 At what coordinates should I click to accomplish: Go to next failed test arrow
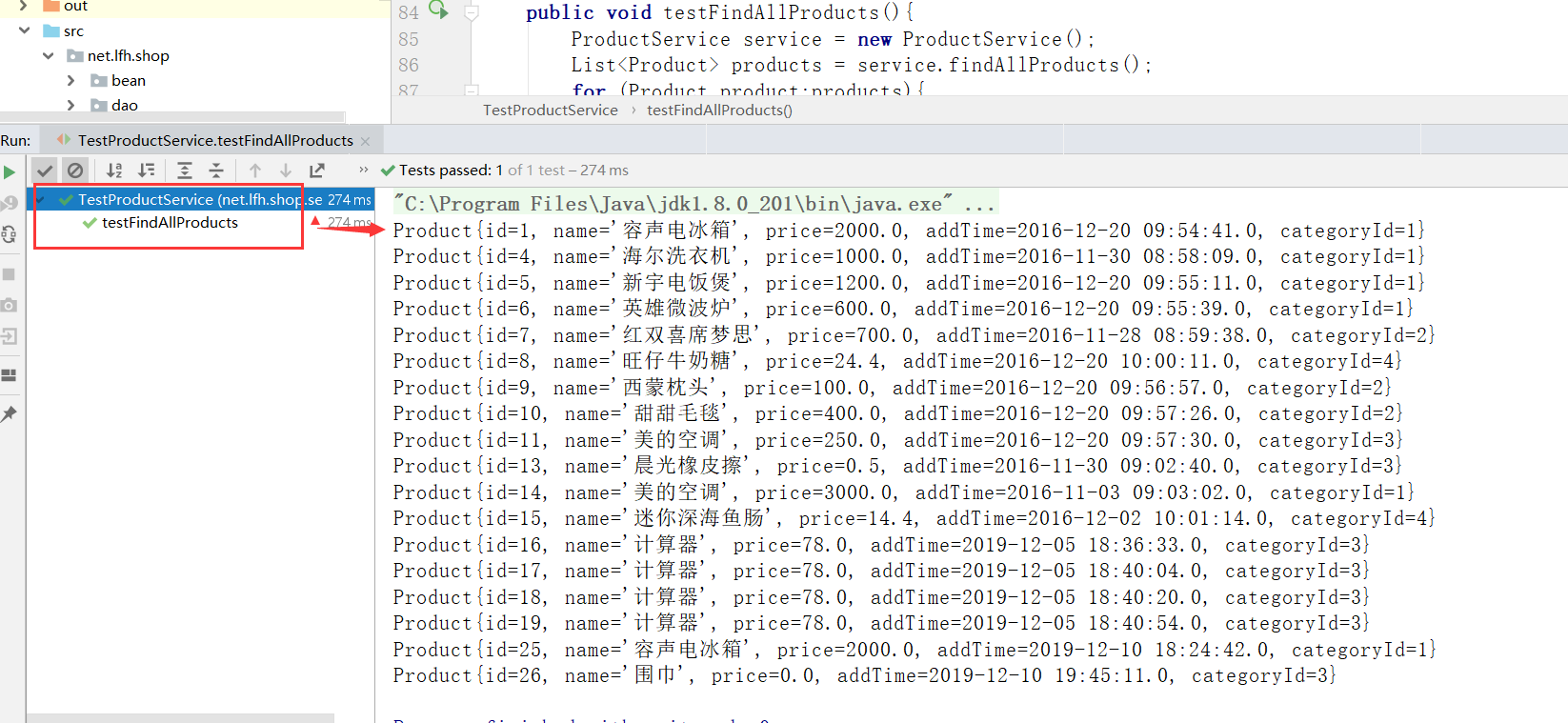pyautogui.click(x=286, y=171)
